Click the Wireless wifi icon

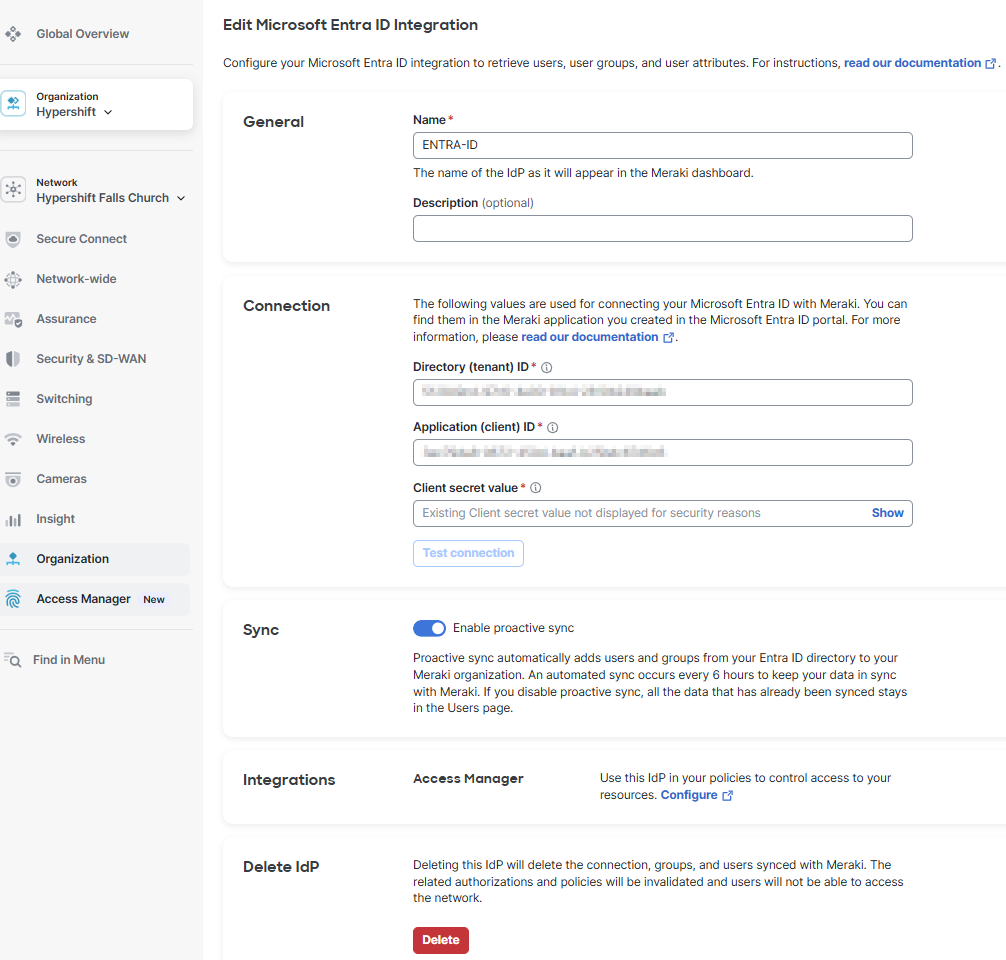13,439
